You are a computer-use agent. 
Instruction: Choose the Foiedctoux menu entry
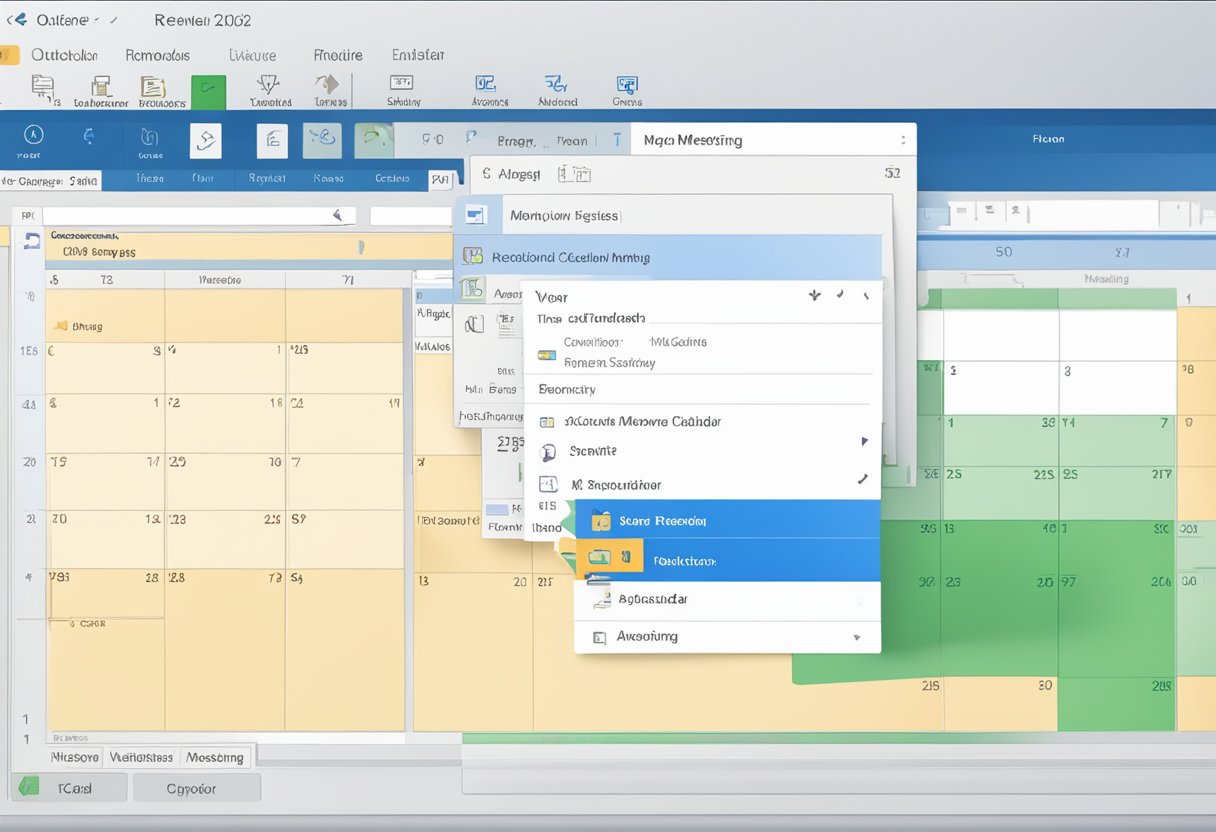coord(727,561)
